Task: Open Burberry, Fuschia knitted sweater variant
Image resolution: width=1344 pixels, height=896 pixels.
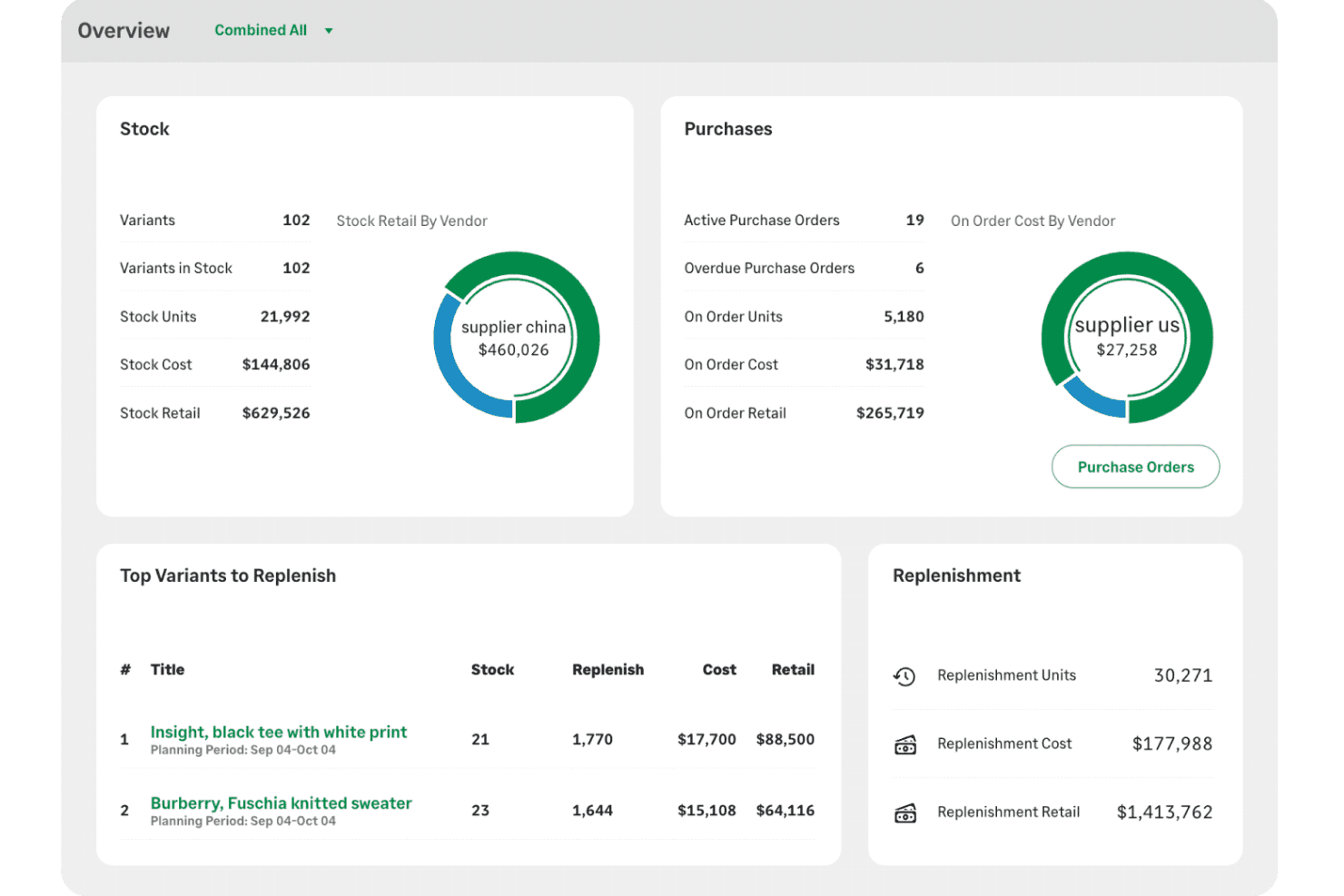Action: point(282,802)
